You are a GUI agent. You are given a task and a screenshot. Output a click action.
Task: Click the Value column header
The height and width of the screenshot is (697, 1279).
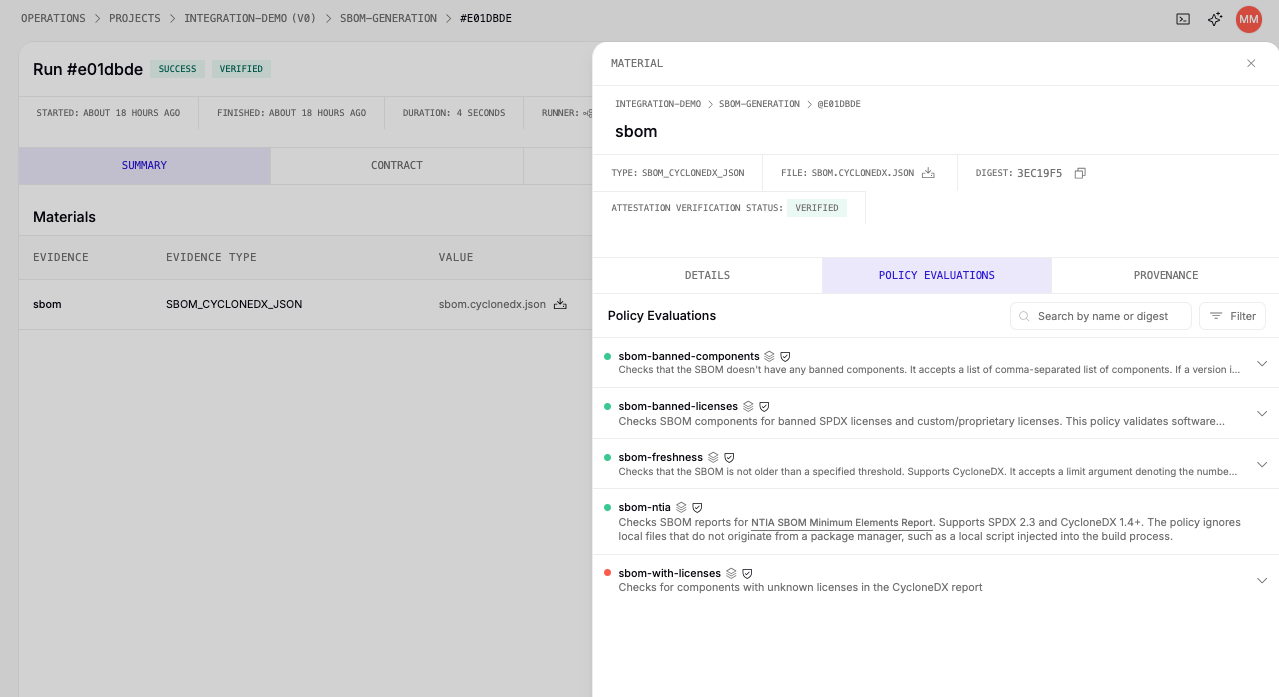pyautogui.click(x=456, y=257)
